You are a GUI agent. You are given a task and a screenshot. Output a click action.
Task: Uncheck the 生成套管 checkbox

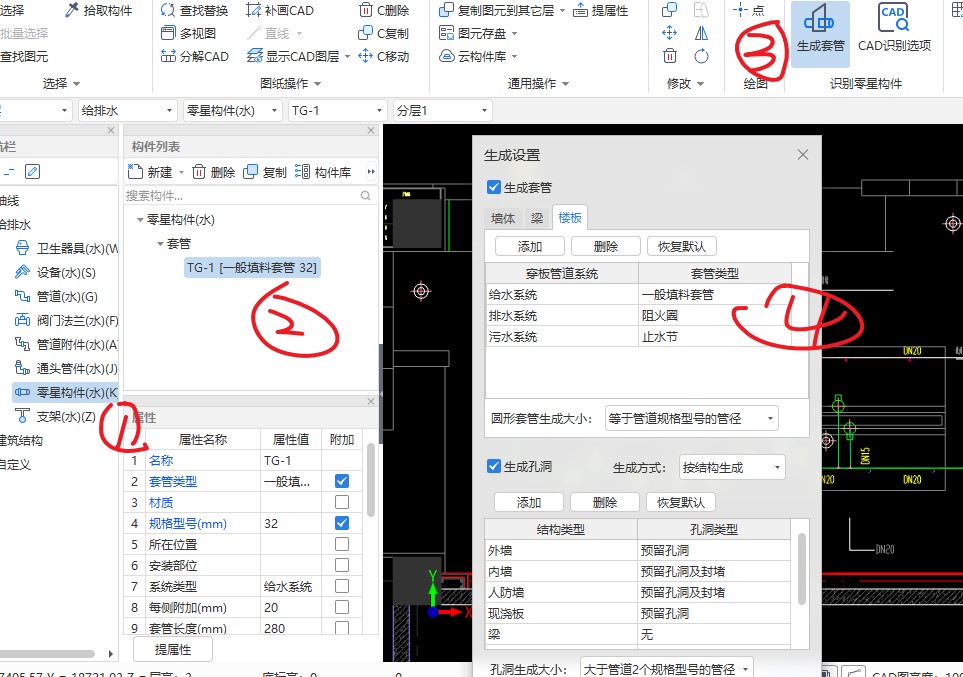tap(493, 187)
